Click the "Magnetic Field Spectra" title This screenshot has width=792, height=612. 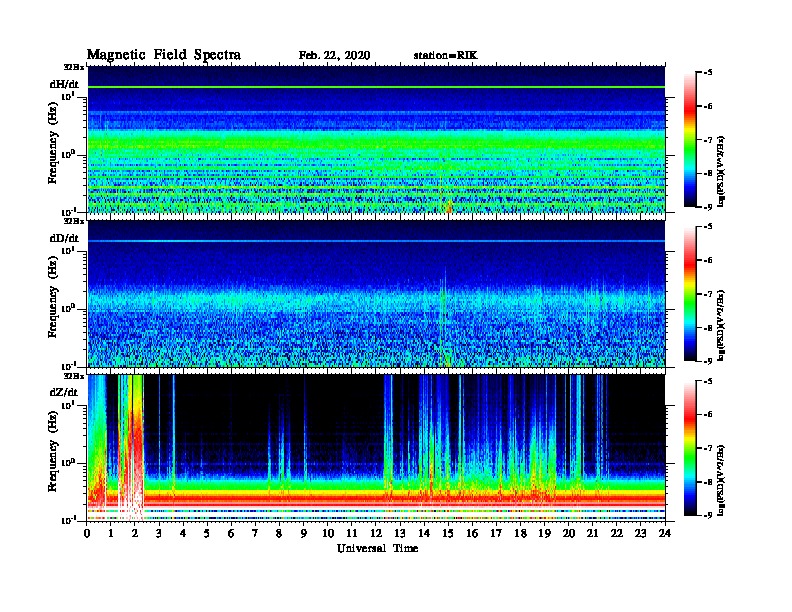(x=164, y=55)
